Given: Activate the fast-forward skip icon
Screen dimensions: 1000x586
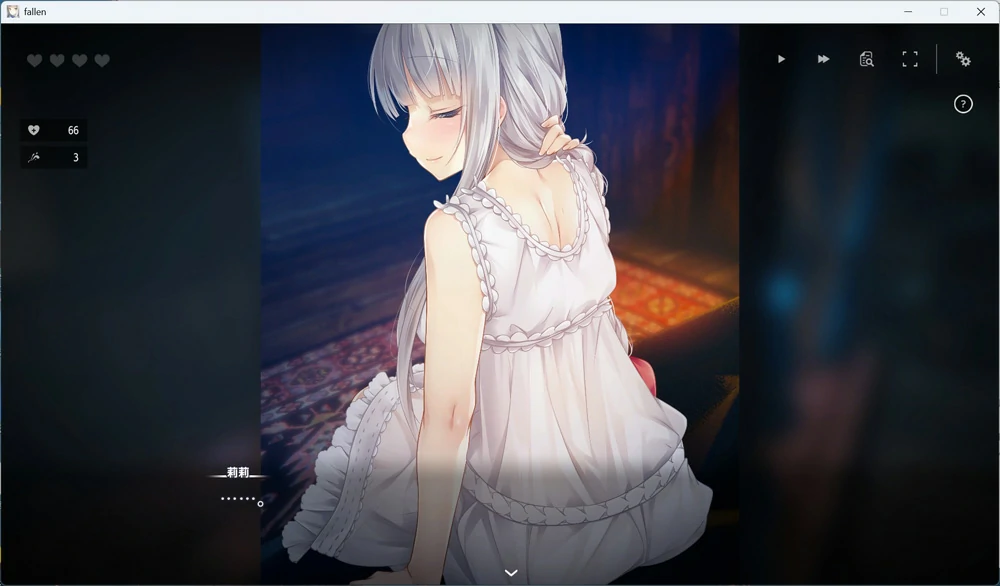Looking at the screenshot, I should tap(823, 59).
